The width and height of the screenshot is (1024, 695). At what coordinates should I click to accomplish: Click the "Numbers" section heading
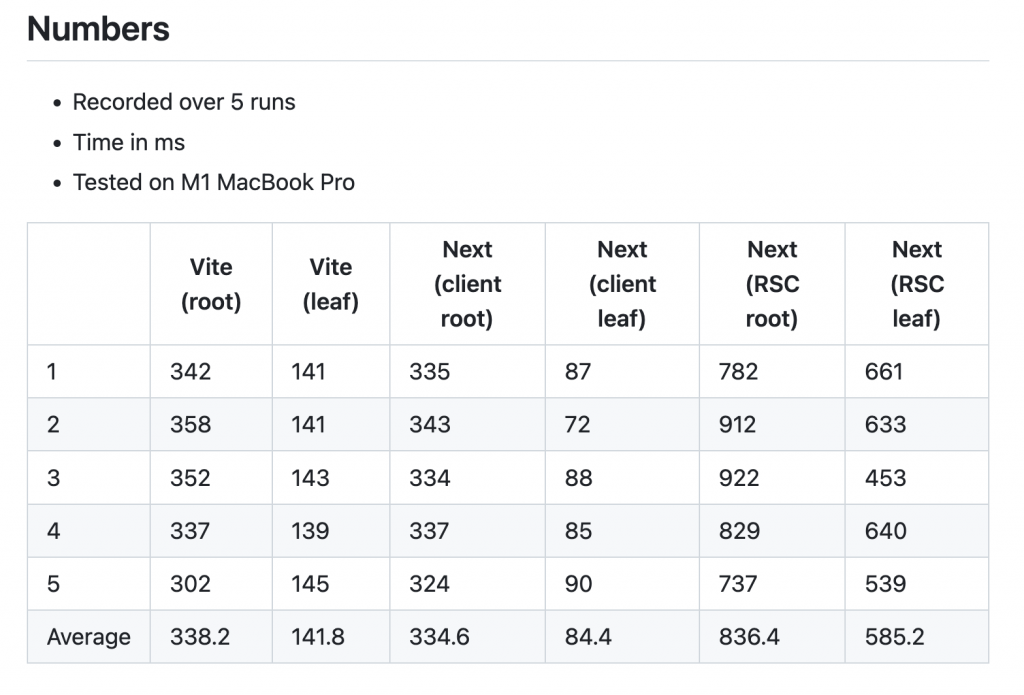pyautogui.click(x=98, y=28)
